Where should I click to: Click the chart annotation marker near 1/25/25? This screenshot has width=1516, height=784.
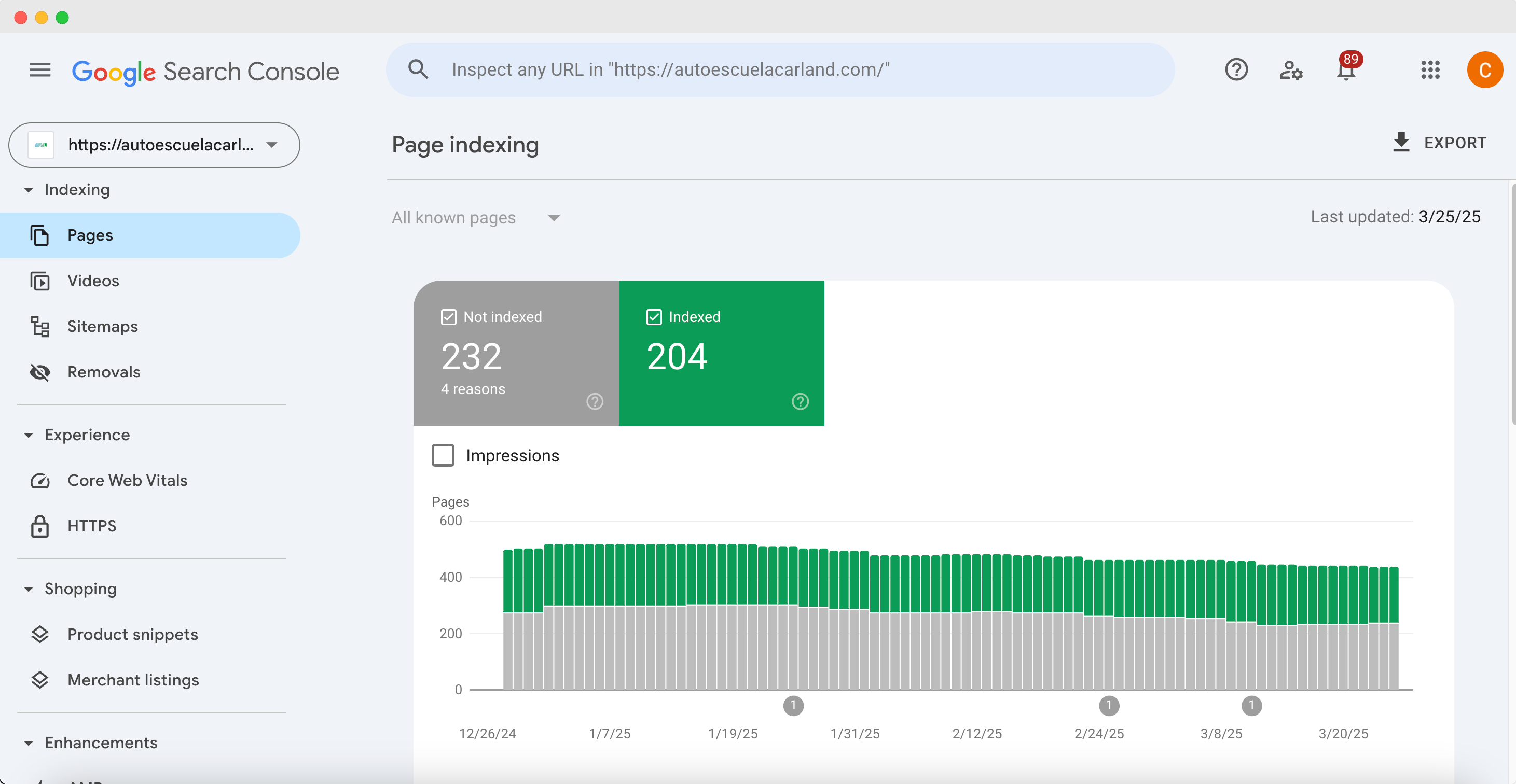(x=793, y=706)
